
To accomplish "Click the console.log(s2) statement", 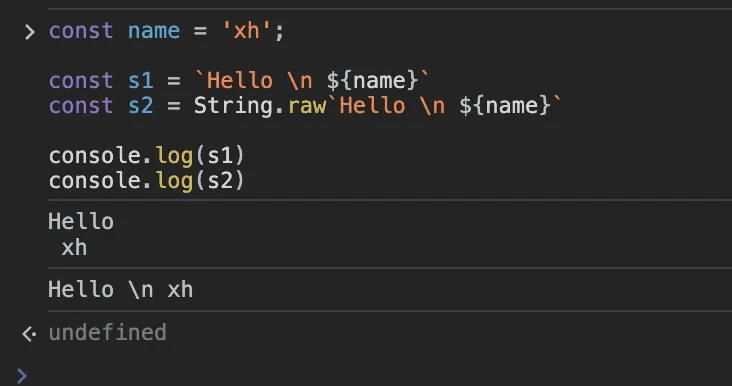I will click(147, 181).
